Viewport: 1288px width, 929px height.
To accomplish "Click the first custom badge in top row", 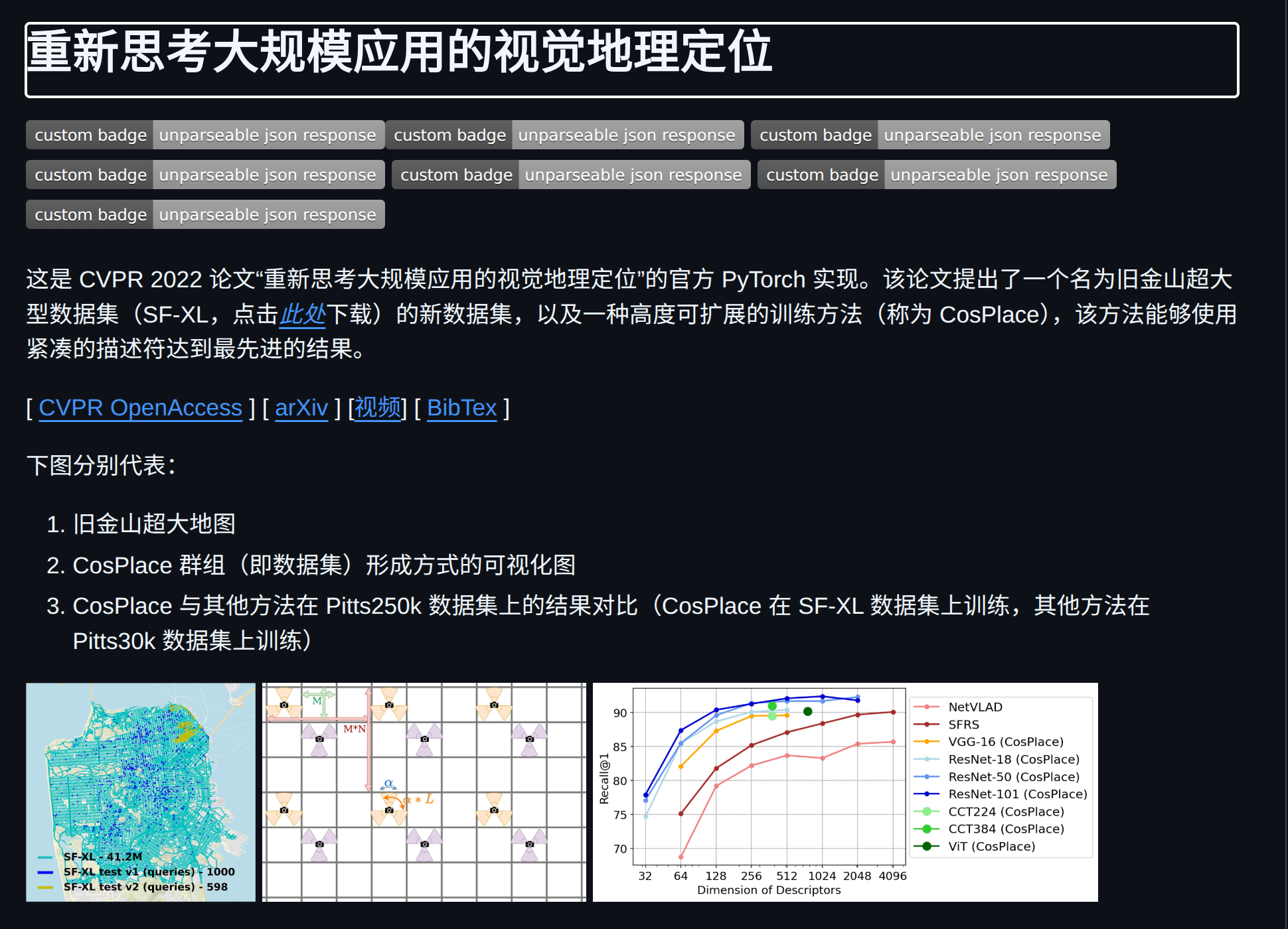I will (x=205, y=135).
